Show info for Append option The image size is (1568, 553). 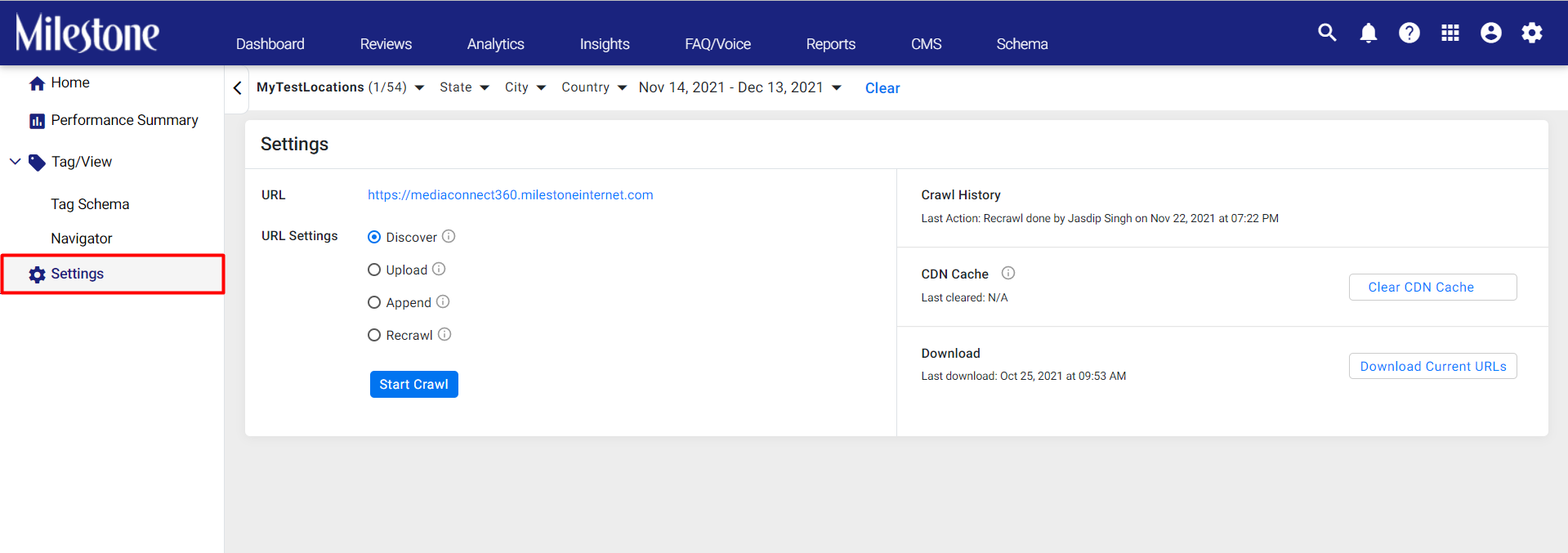pyautogui.click(x=443, y=301)
